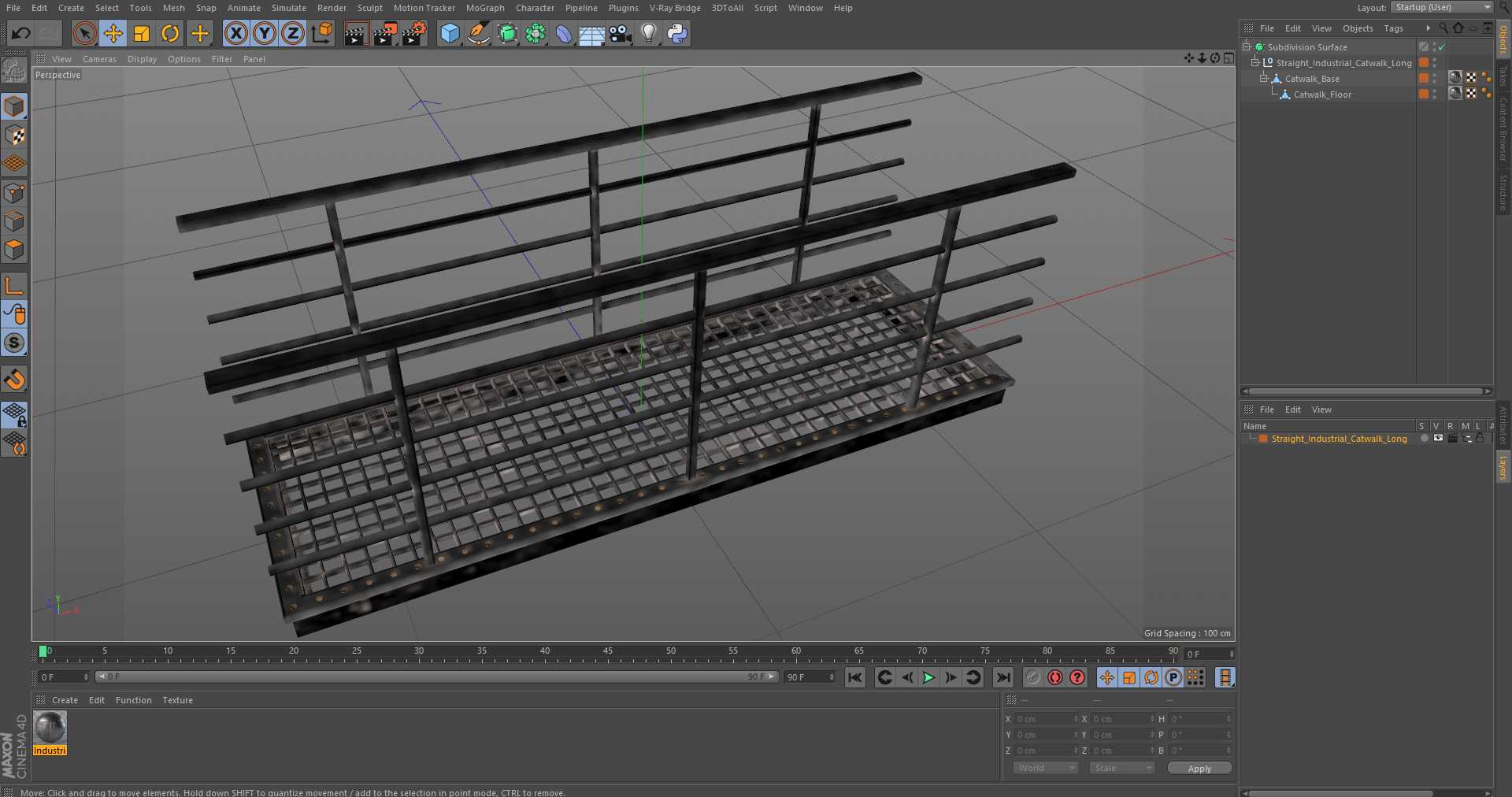Activate the Move tool

[x=113, y=33]
